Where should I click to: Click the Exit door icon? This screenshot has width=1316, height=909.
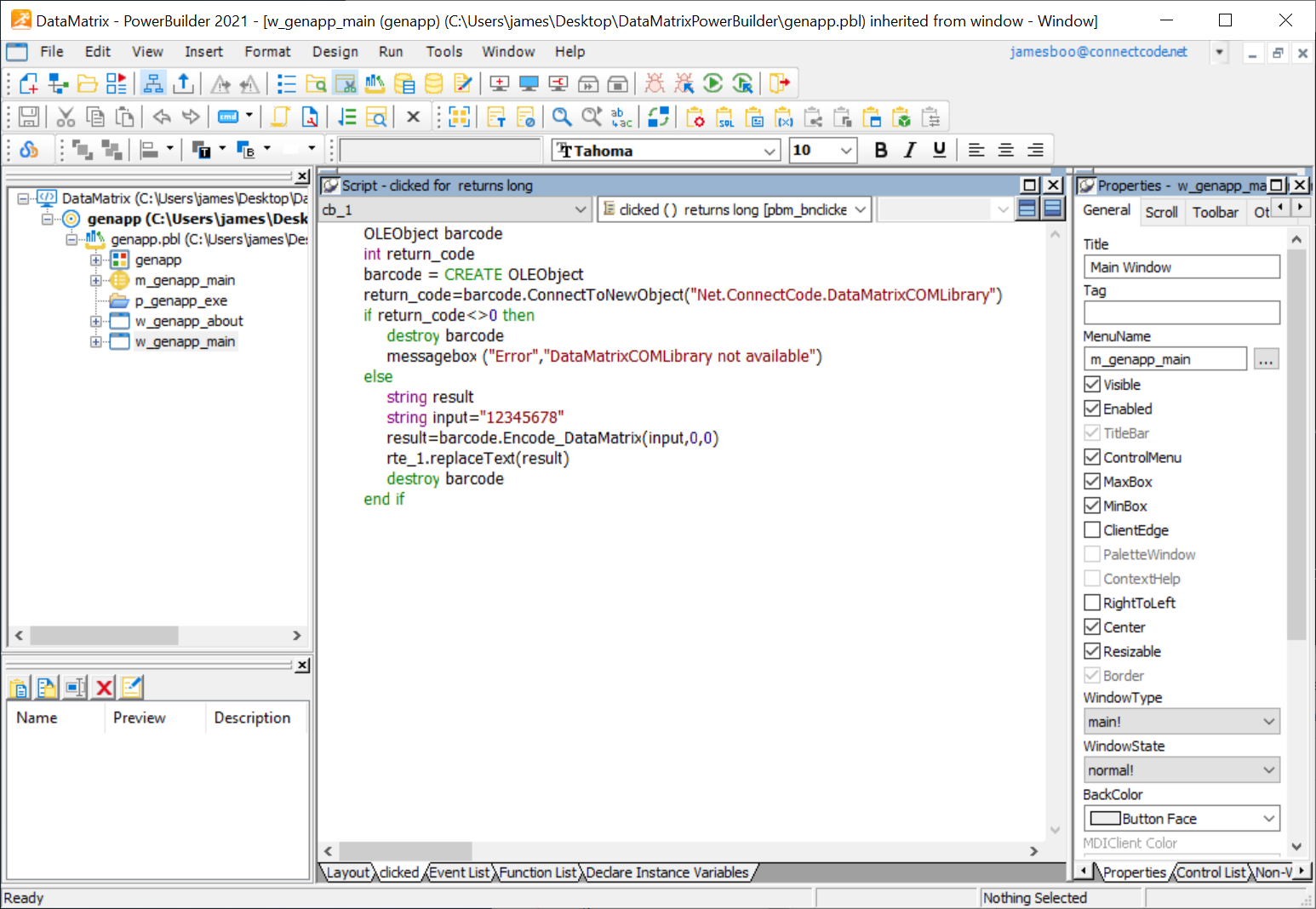(780, 83)
